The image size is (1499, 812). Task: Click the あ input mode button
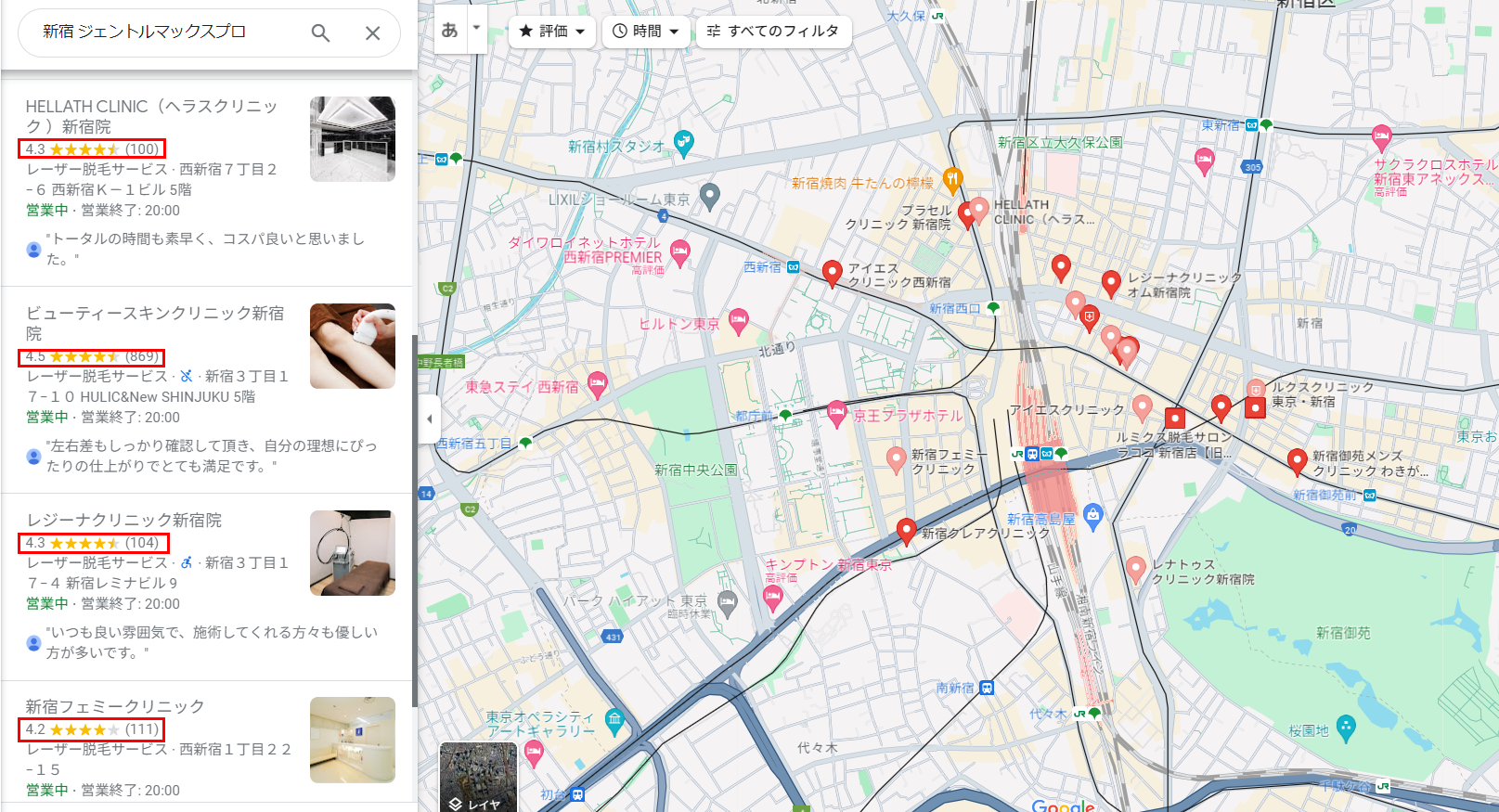pyautogui.click(x=450, y=31)
